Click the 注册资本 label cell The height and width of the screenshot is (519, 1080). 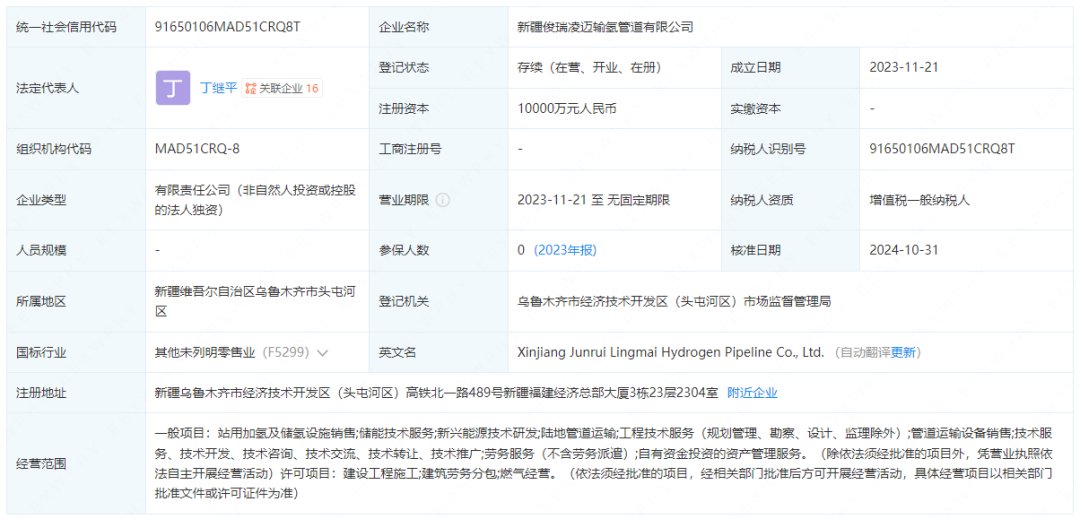(439, 108)
